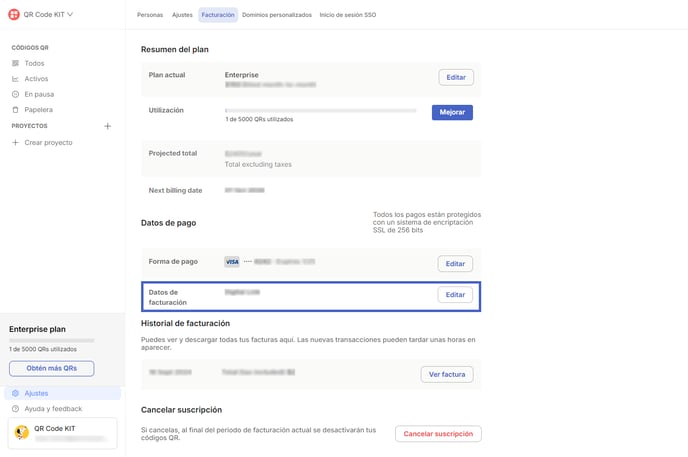Edit the Forma de pago Visa card
The height and width of the screenshot is (457, 688).
455,264
